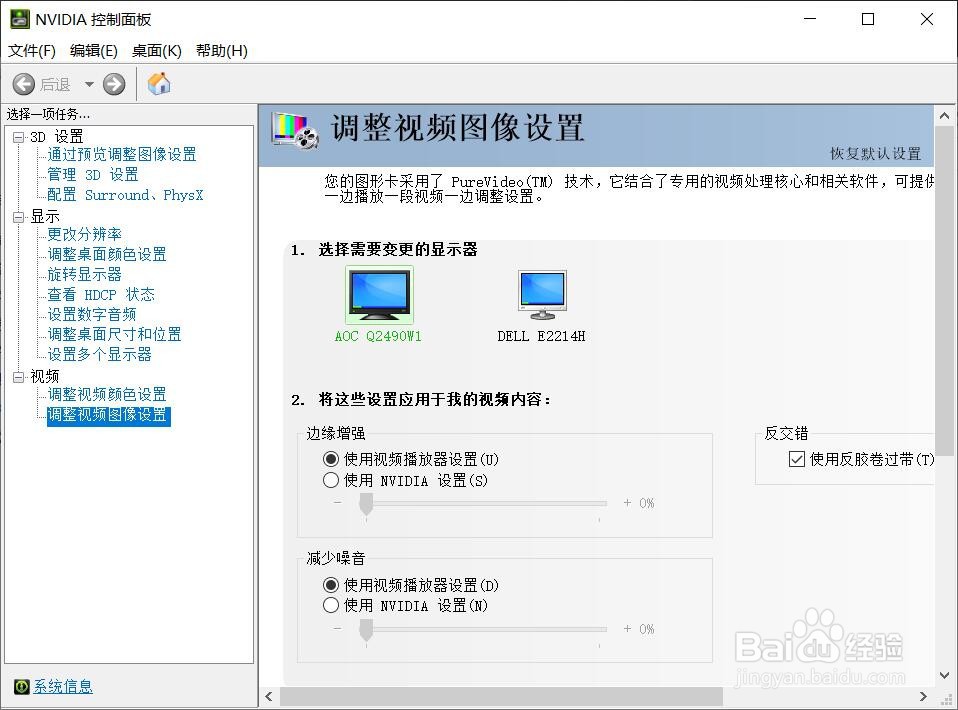This screenshot has height=710, width=958.
Task: Click the Home icon in the toolbar
Action: [159, 83]
